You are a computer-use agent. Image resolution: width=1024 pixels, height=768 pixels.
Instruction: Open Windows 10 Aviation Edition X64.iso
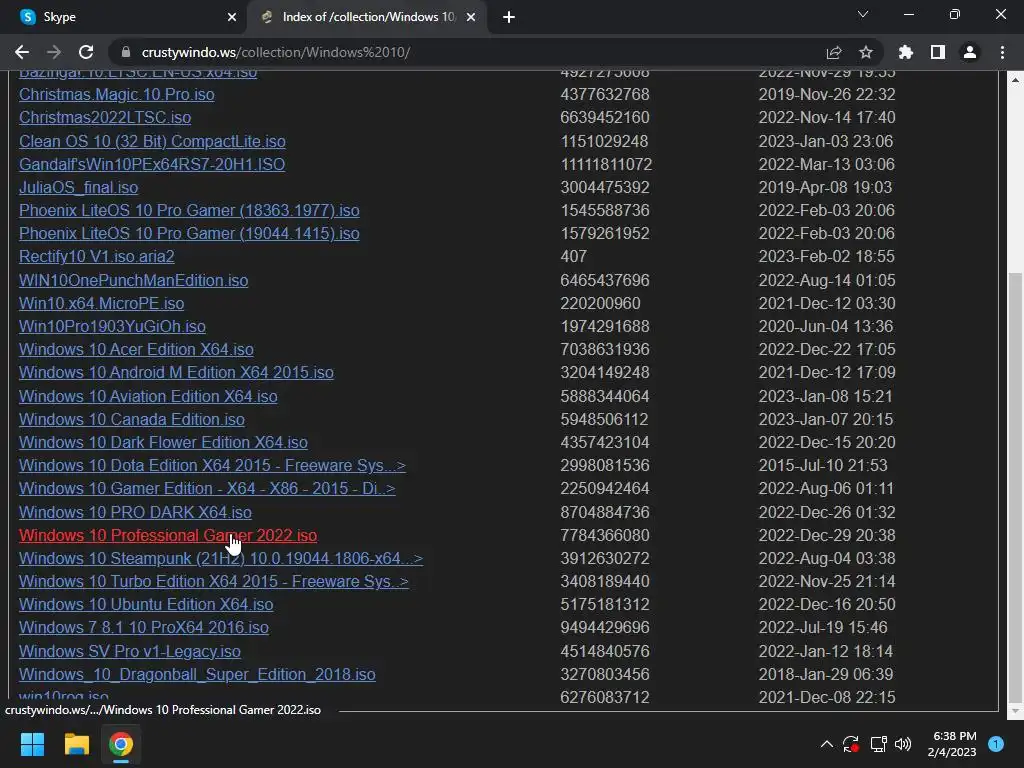click(148, 396)
